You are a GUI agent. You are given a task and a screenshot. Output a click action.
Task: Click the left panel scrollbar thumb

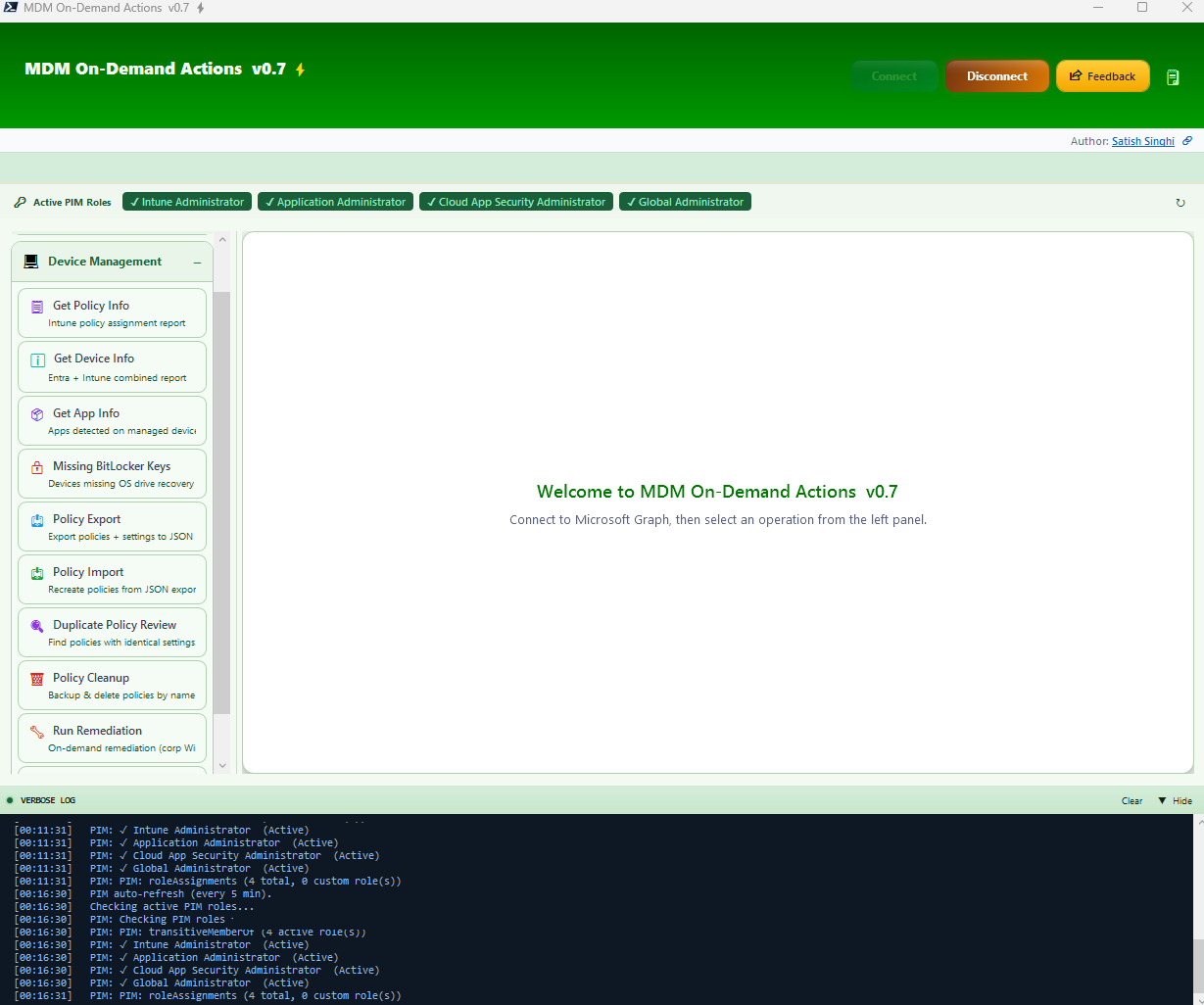coord(222,502)
